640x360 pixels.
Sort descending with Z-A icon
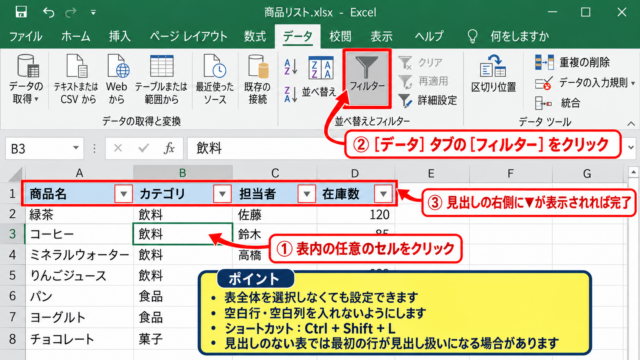tap(291, 94)
